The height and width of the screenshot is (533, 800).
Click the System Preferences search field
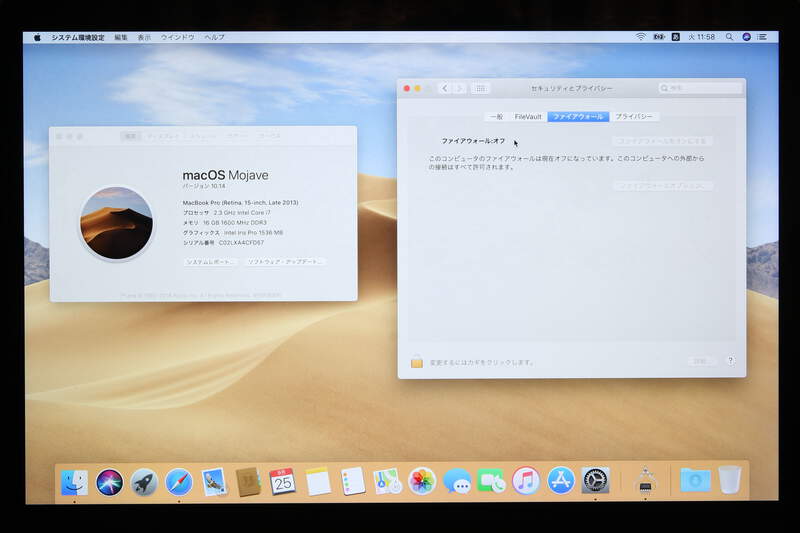point(699,88)
